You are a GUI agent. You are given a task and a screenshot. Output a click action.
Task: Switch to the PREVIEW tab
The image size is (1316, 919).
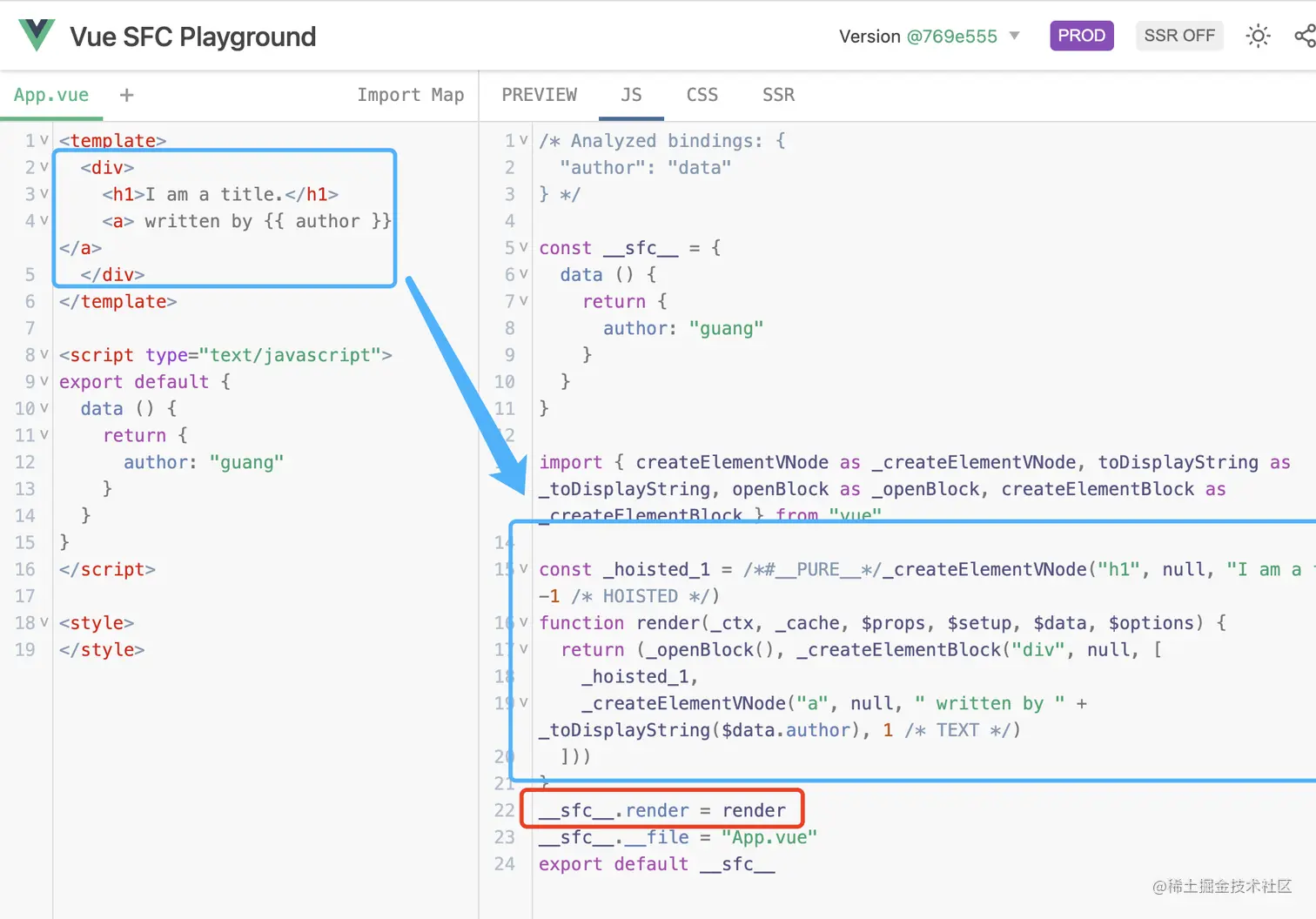[540, 95]
